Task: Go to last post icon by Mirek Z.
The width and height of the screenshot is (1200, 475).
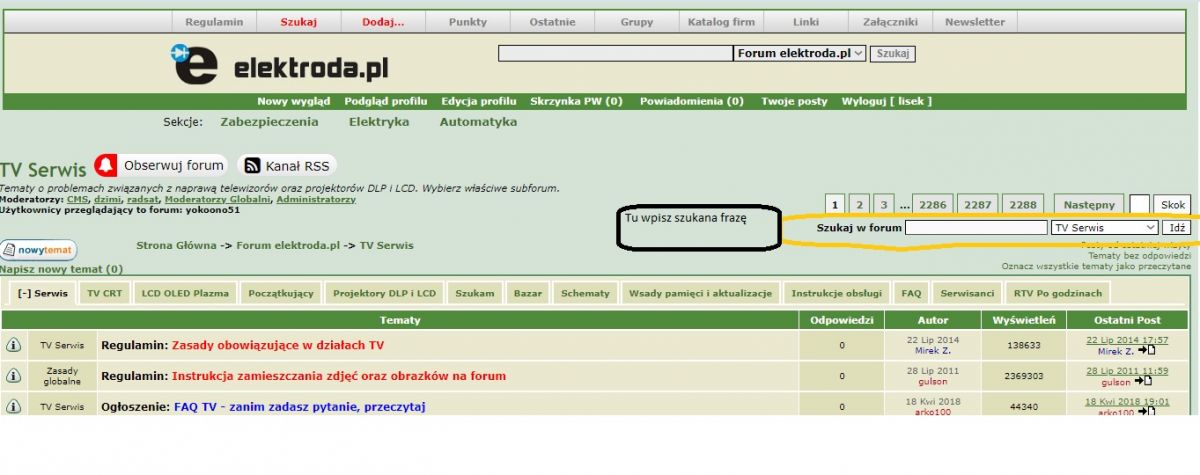Action: click(x=1146, y=351)
